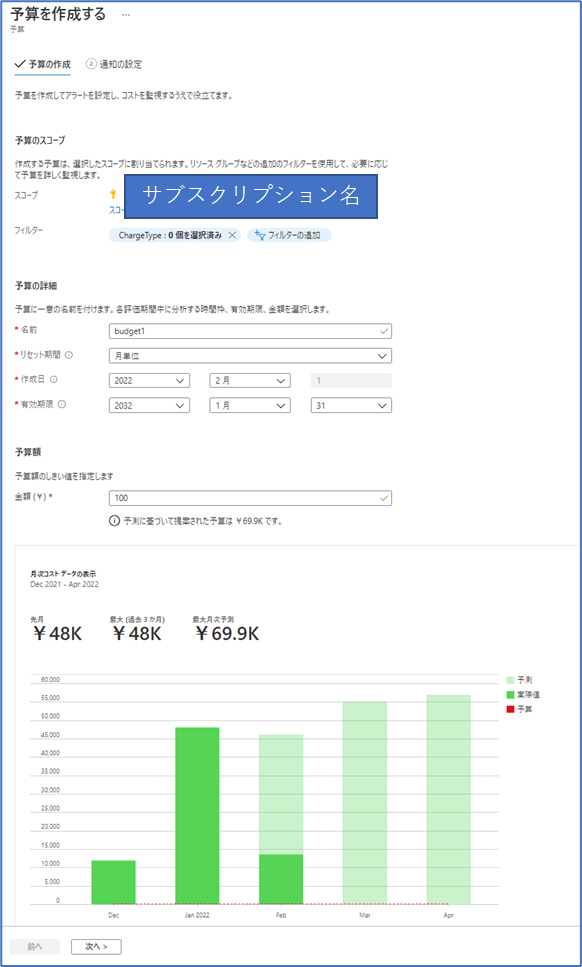This screenshot has width=582, height=967.
Task: Open the 作成日 year dropdown 2022
Action: click(x=149, y=381)
